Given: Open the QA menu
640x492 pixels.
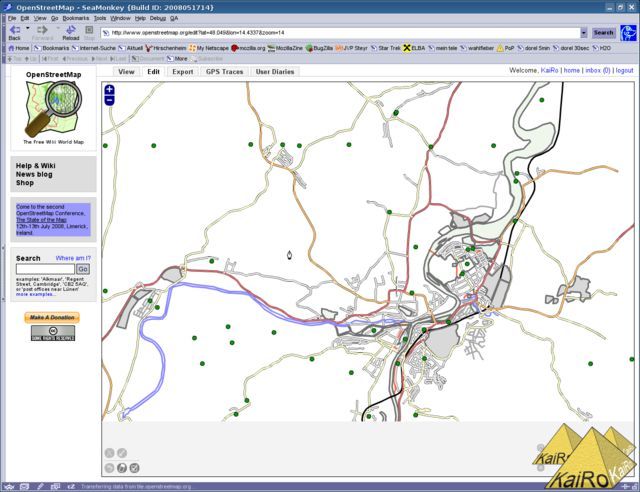Looking at the screenshot, I should click(174, 18).
